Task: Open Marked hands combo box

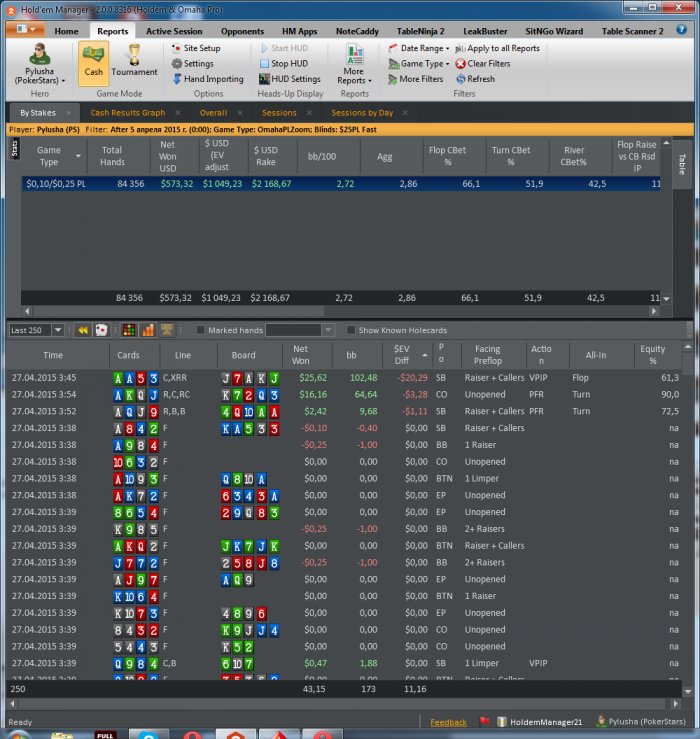Action: coord(300,330)
